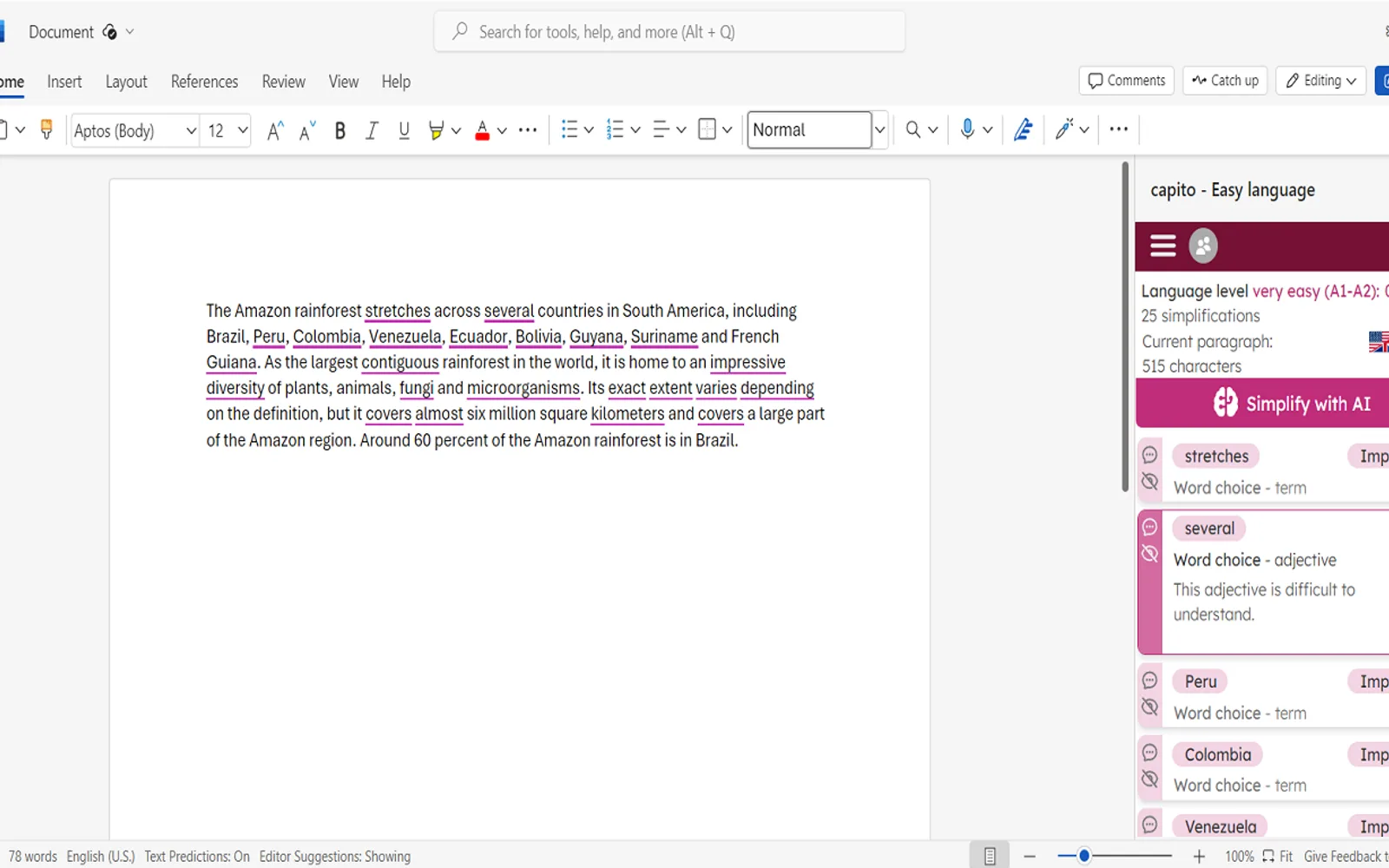
Task: Apply numbered list
Action: pyautogui.click(x=615, y=130)
